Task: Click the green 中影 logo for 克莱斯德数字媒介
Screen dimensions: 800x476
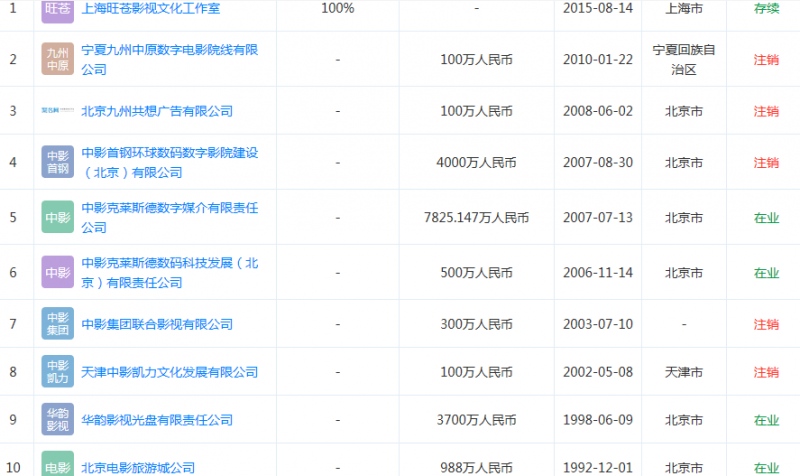Action: (x=58, y=217)
